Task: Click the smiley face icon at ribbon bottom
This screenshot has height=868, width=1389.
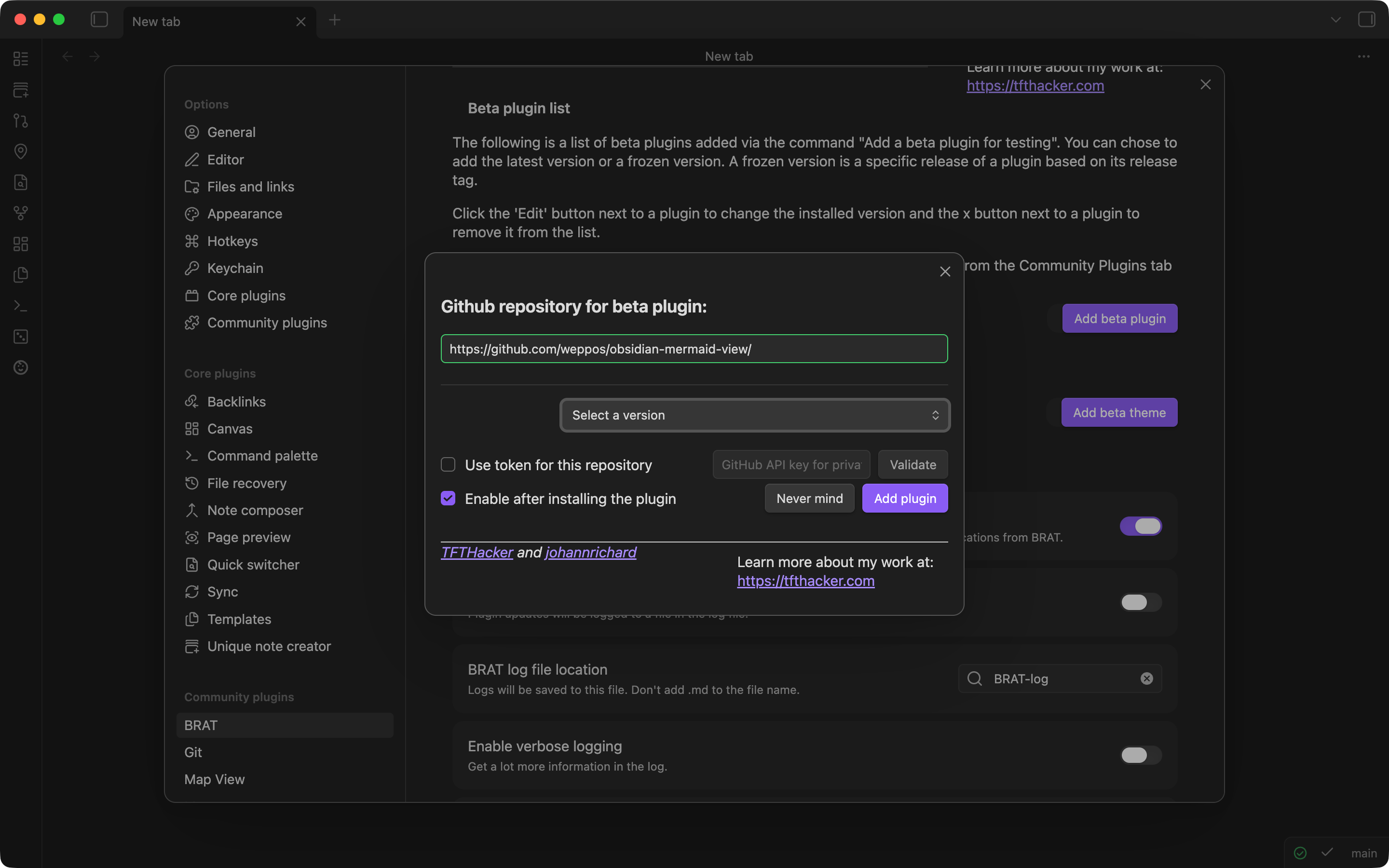Action: point(21,367)
